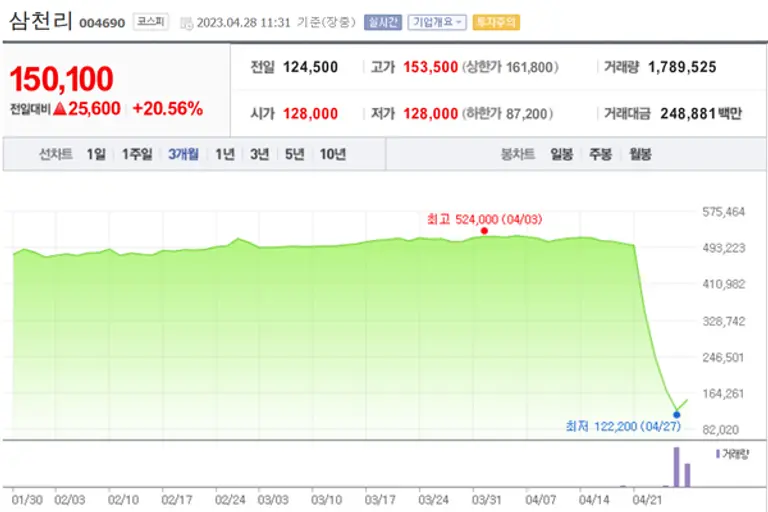Switch to 3년 chart range

pos(259,154)
